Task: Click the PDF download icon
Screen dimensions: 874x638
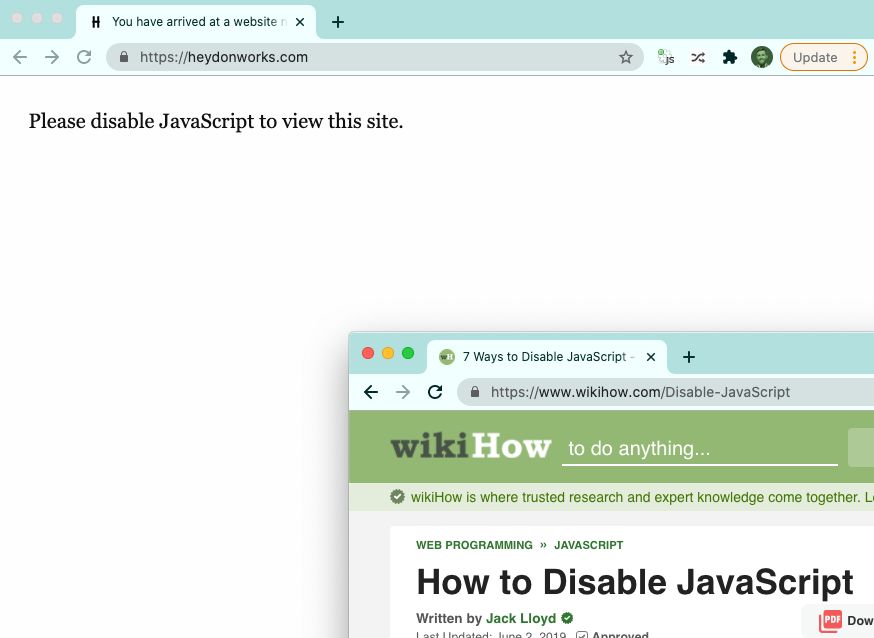Action: click(x=831, y=621)
